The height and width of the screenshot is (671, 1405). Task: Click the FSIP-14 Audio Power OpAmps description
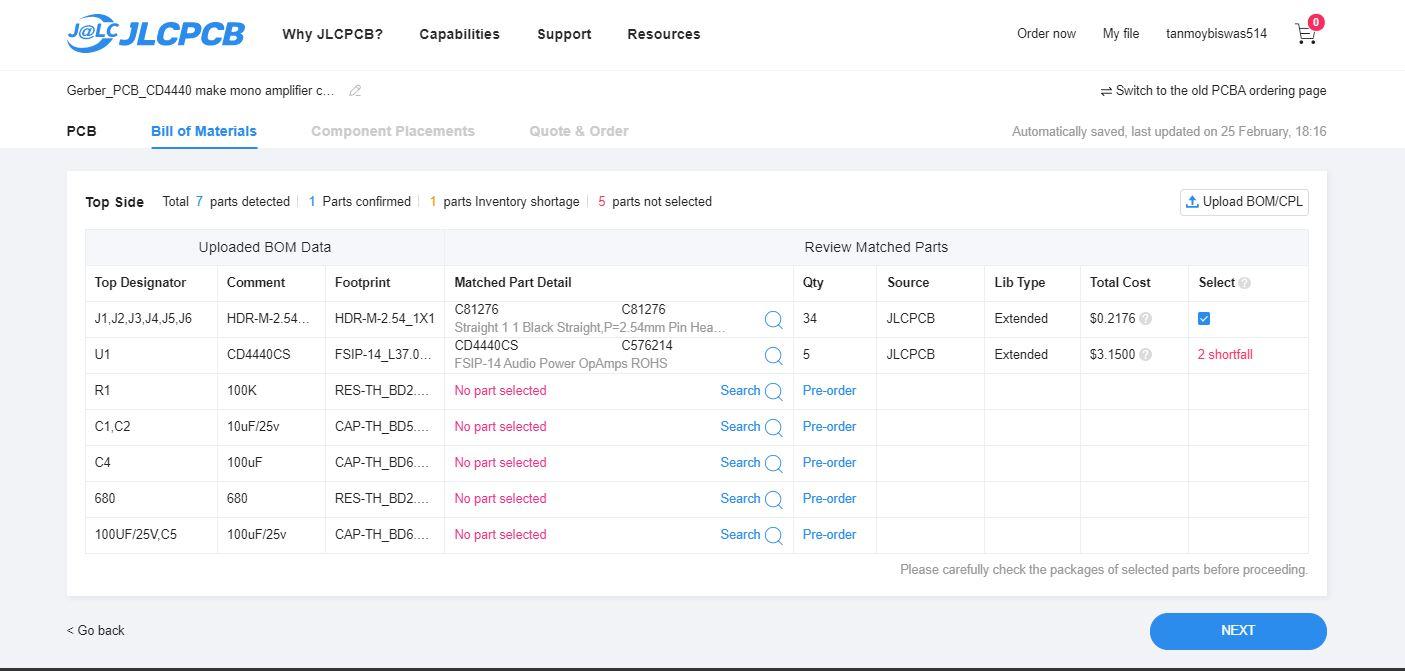click(561, 364)
